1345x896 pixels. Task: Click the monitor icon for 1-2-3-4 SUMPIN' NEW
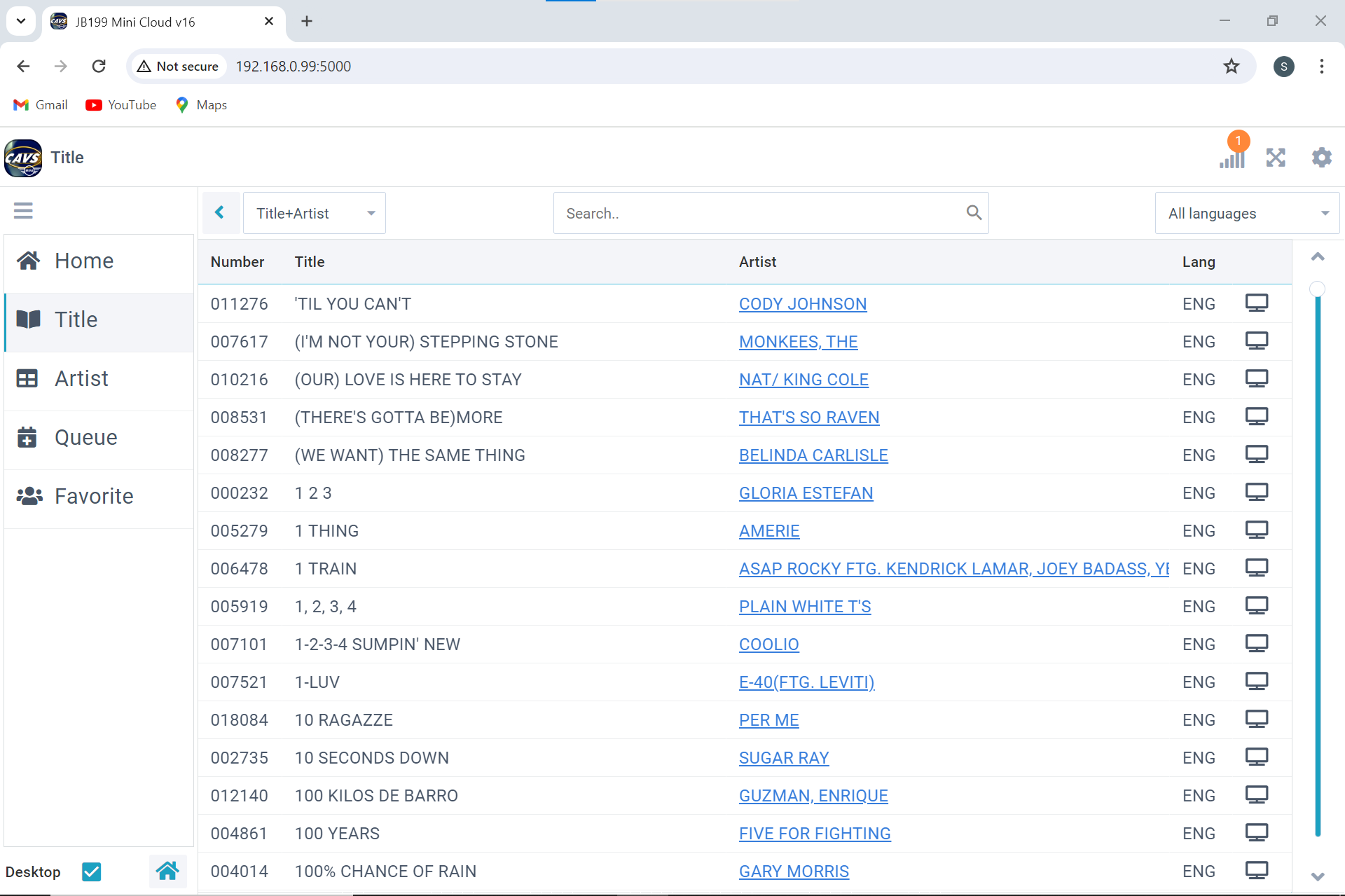click(1256, 644)
